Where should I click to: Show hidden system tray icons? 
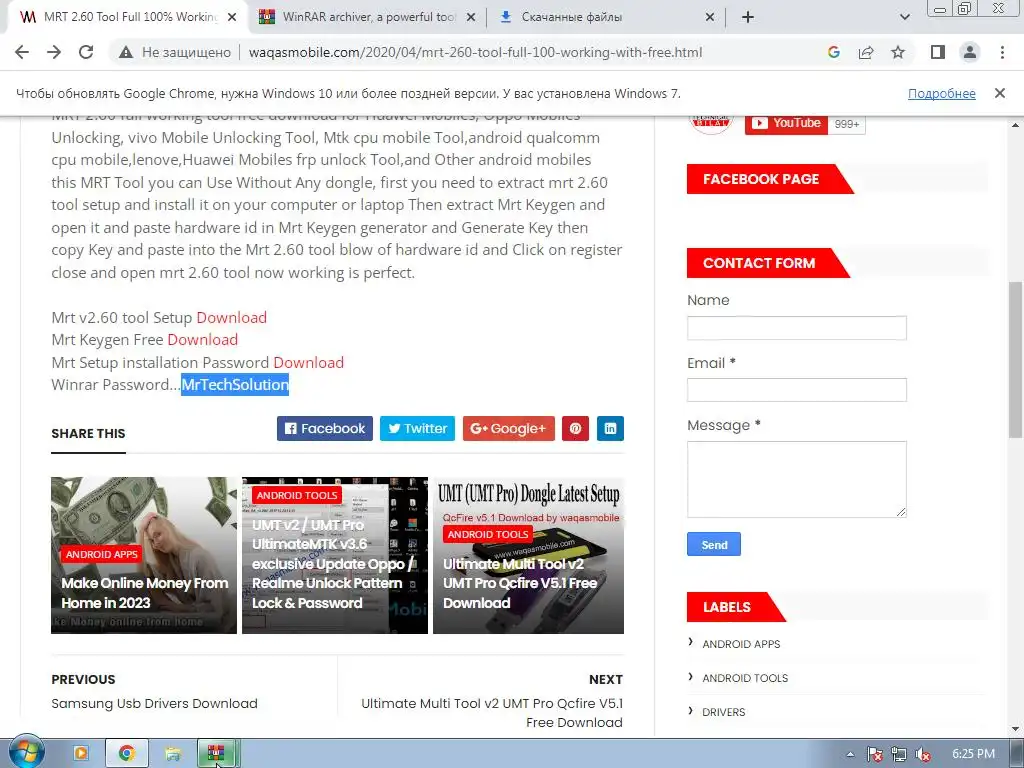[x=850, y=754]
